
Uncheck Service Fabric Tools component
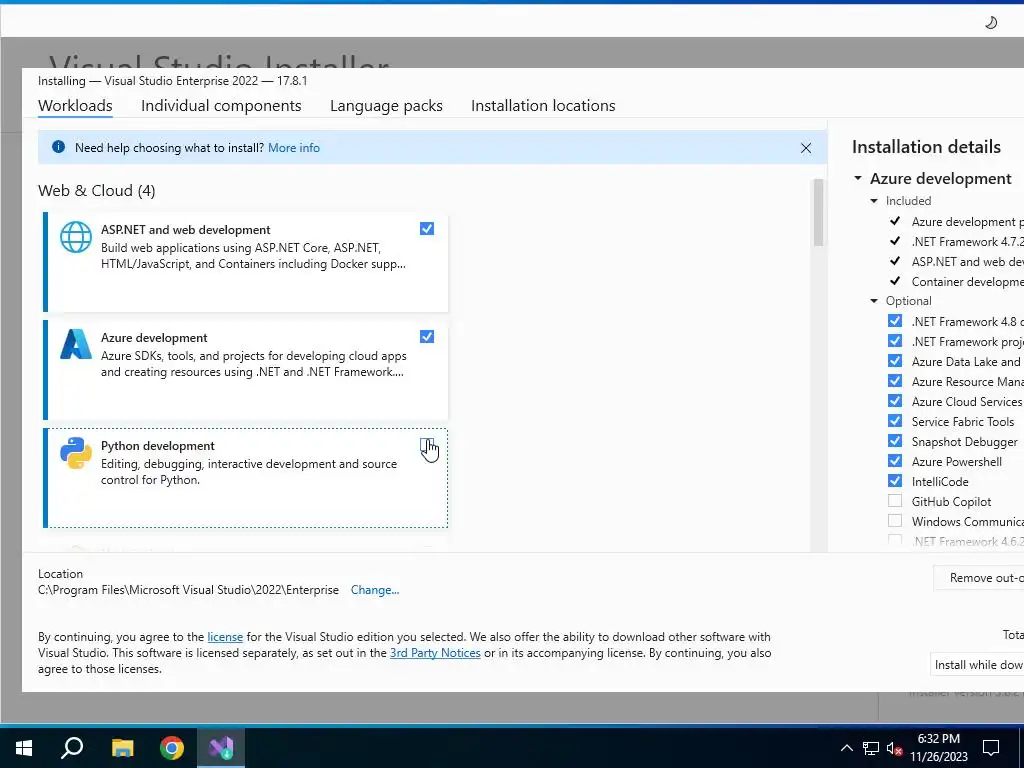click(895, 421)
